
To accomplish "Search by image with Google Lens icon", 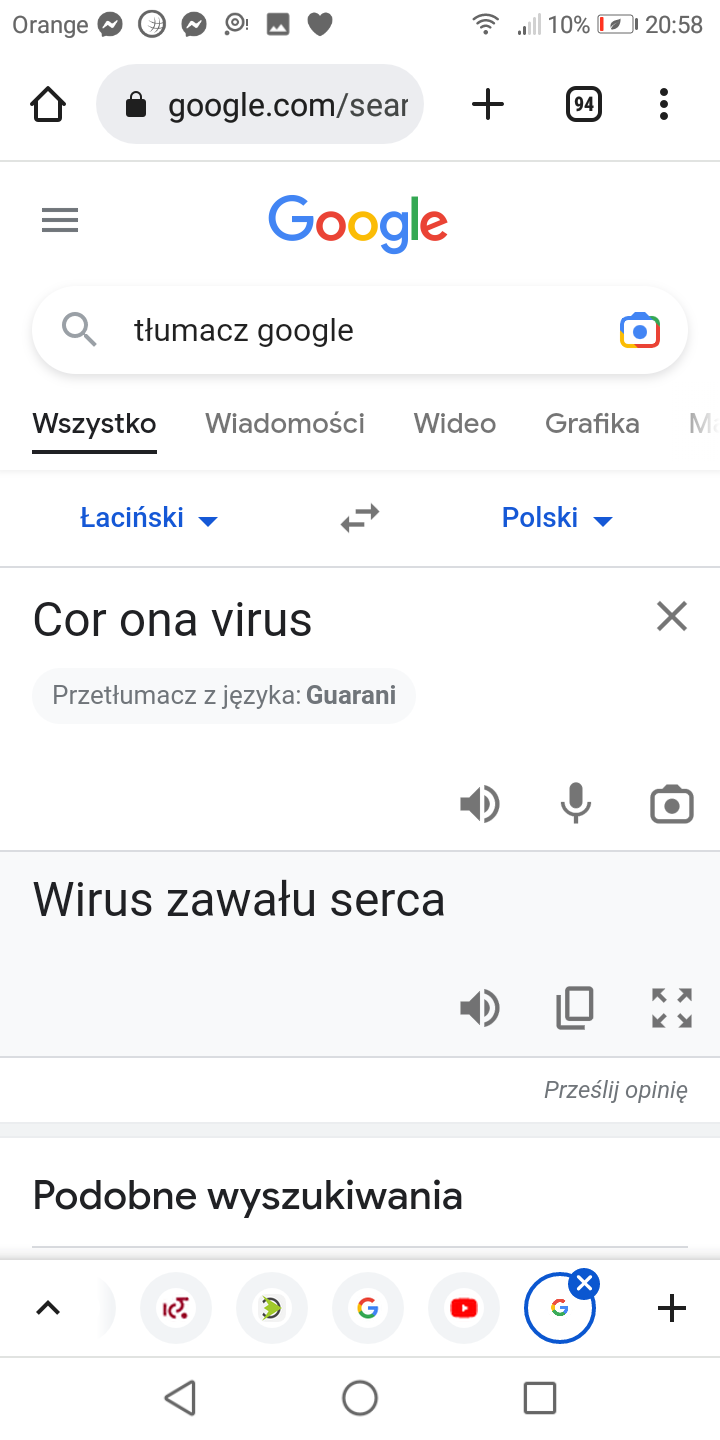I will coord(640,330).
